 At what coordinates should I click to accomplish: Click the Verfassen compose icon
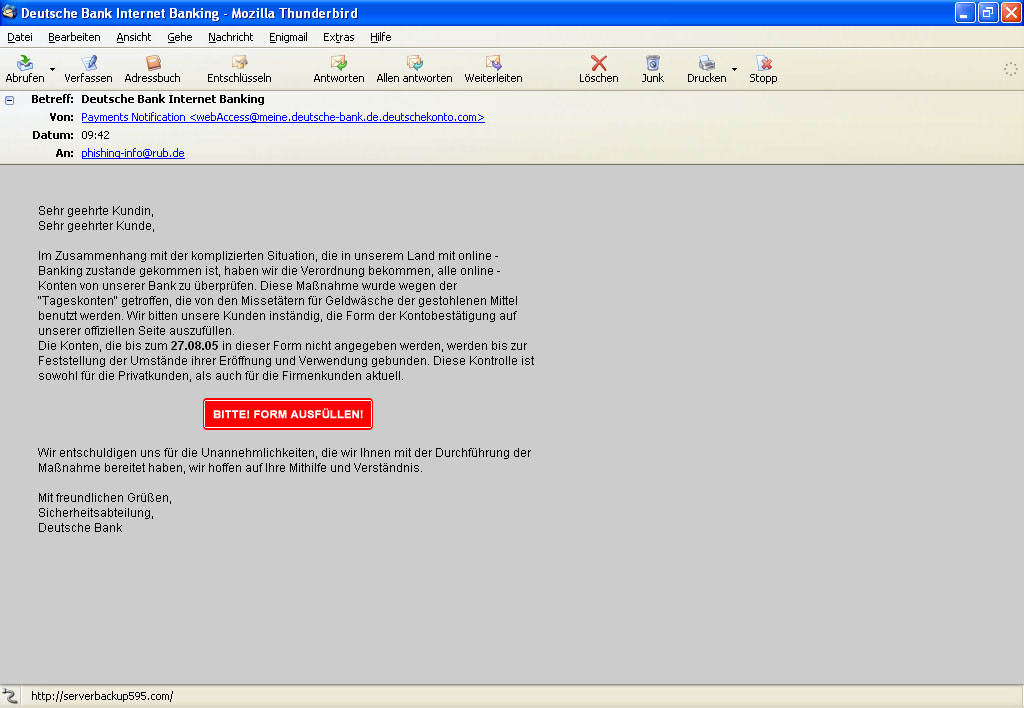88,63
